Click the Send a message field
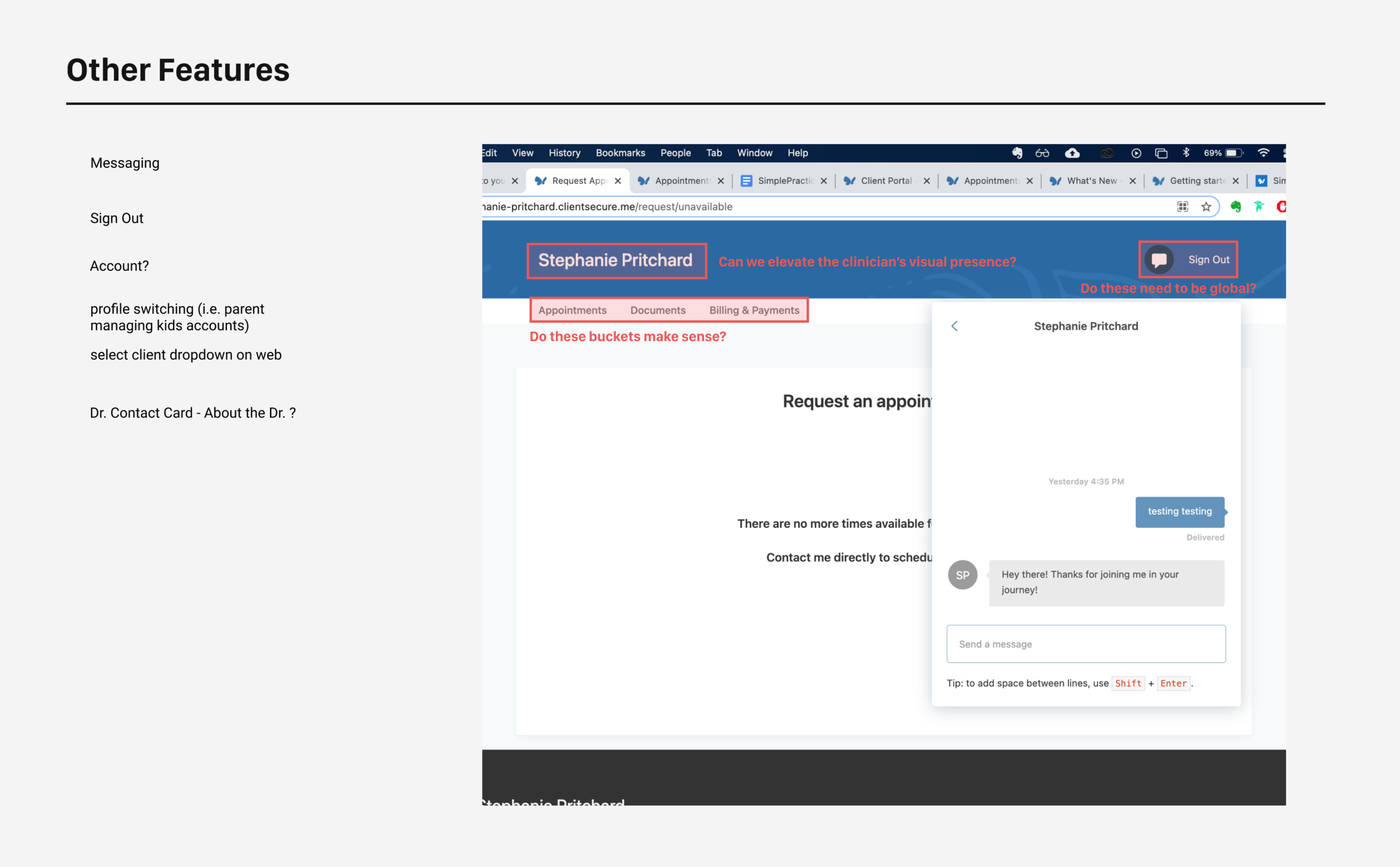Image resolution: width=1400 pixels, height=867 pixels. [x=1086, y=644]
